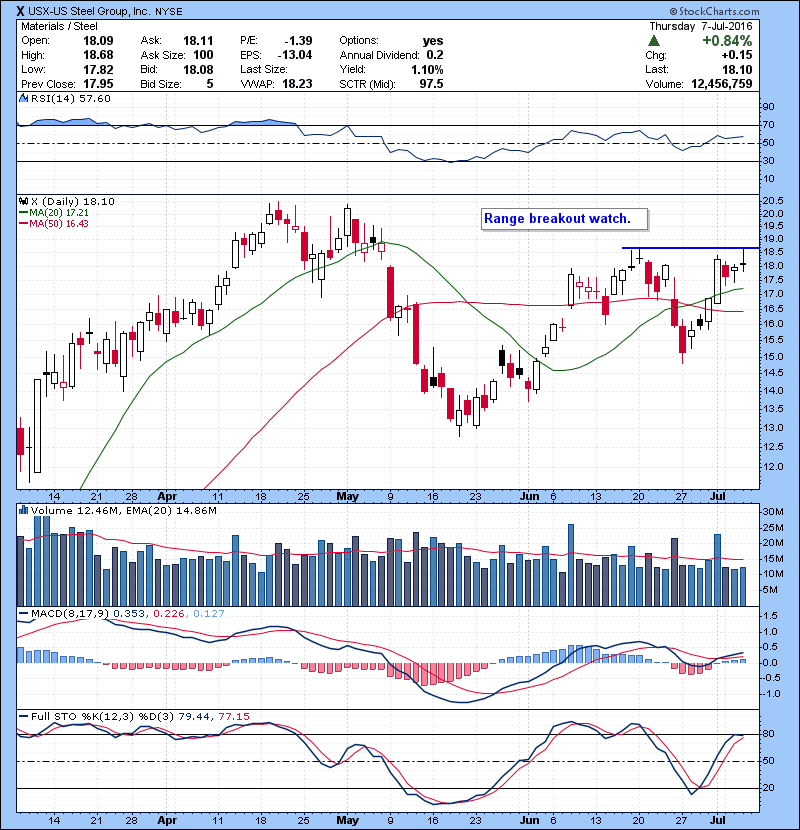
Task: Click the SCTR (Mid) value 97.5
Action: [432, 84]
